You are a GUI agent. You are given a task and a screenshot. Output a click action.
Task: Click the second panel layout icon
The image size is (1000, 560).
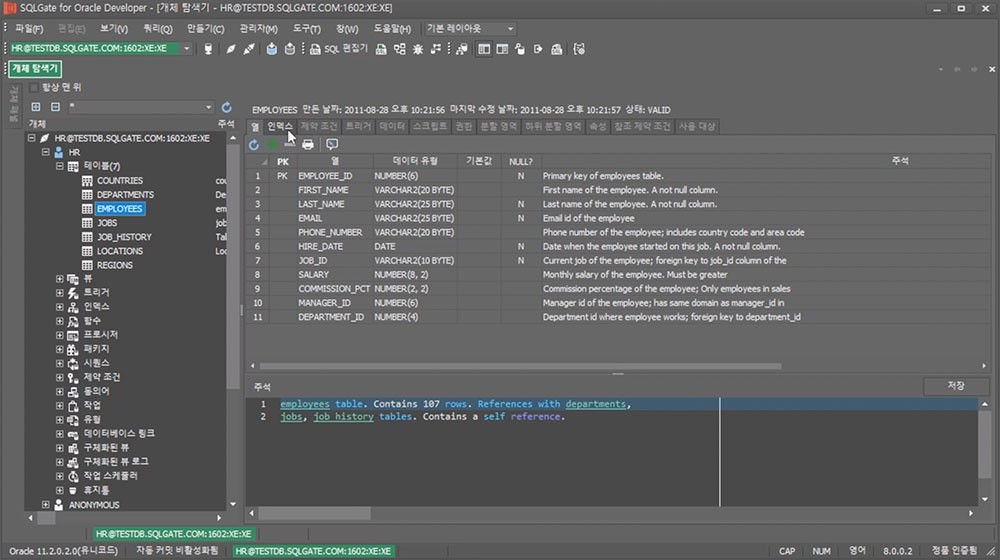pos(503,49)
